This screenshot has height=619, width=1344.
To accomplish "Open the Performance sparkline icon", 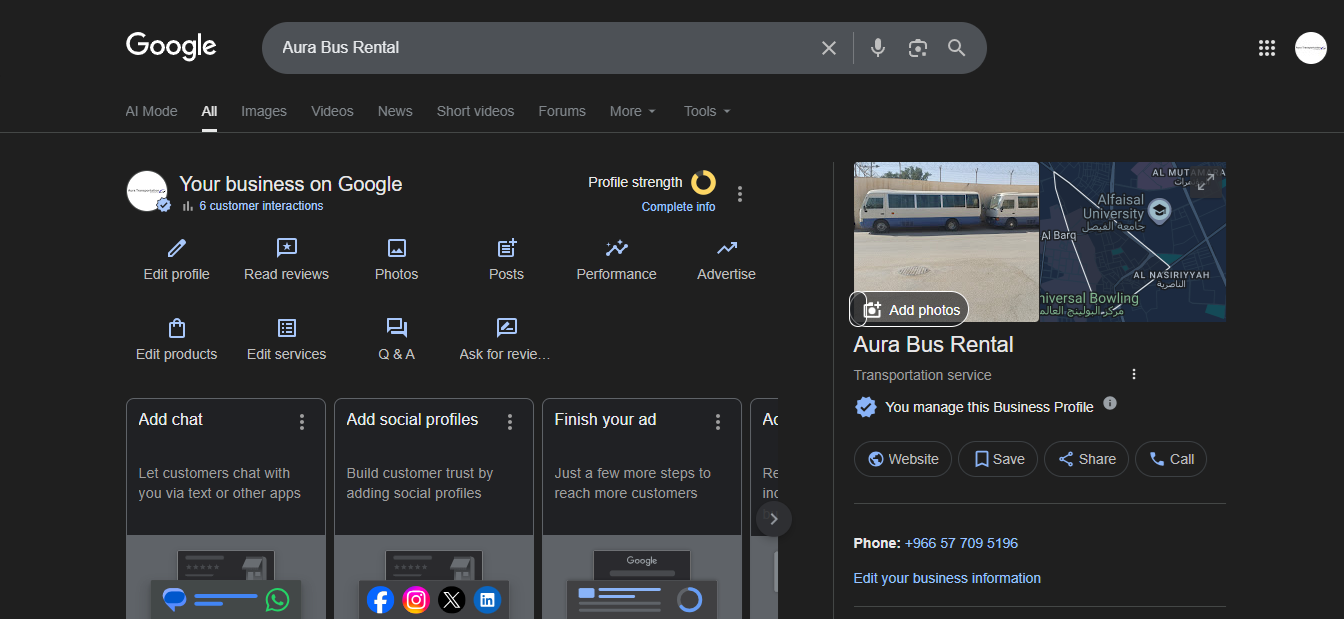I will click(617, 248).
